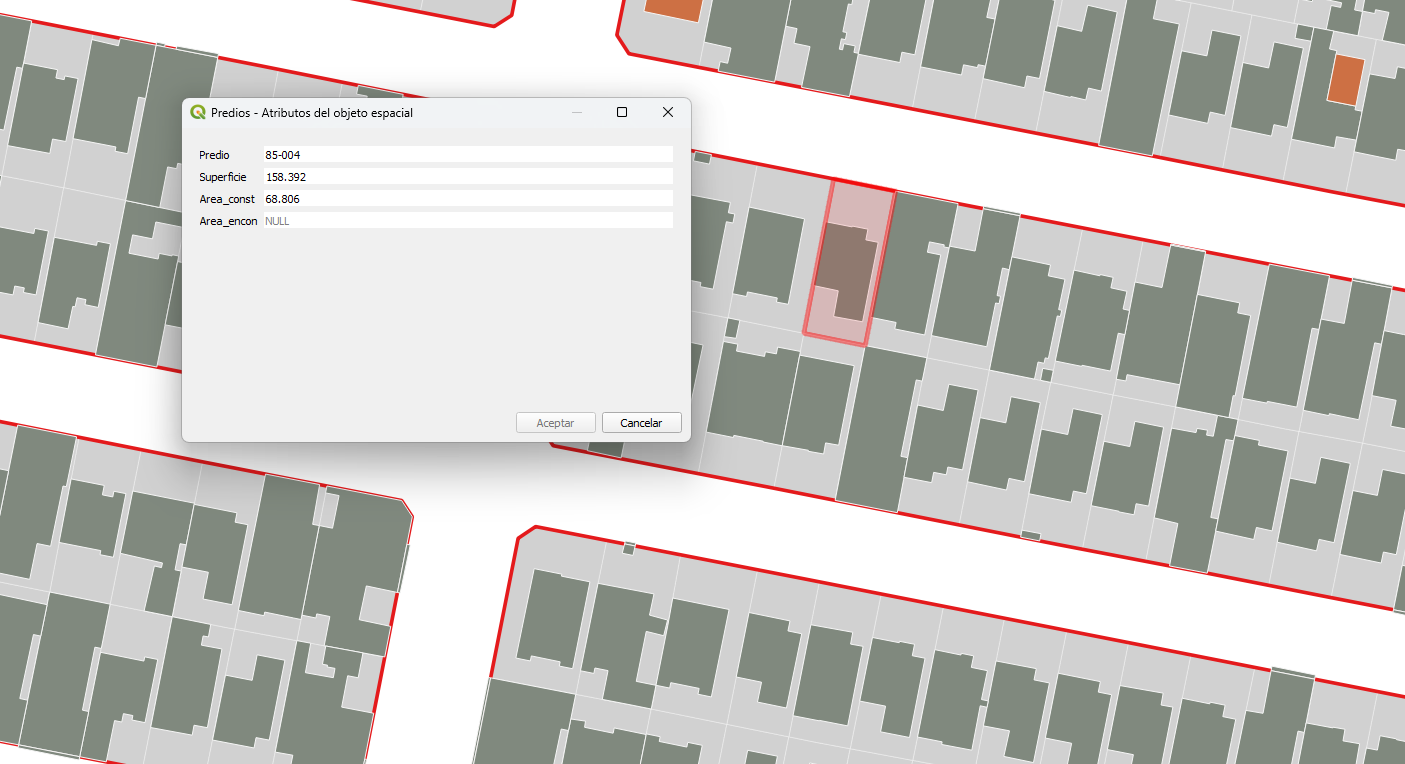Click the Predio field showing 85-004

(x=466, y=155)
